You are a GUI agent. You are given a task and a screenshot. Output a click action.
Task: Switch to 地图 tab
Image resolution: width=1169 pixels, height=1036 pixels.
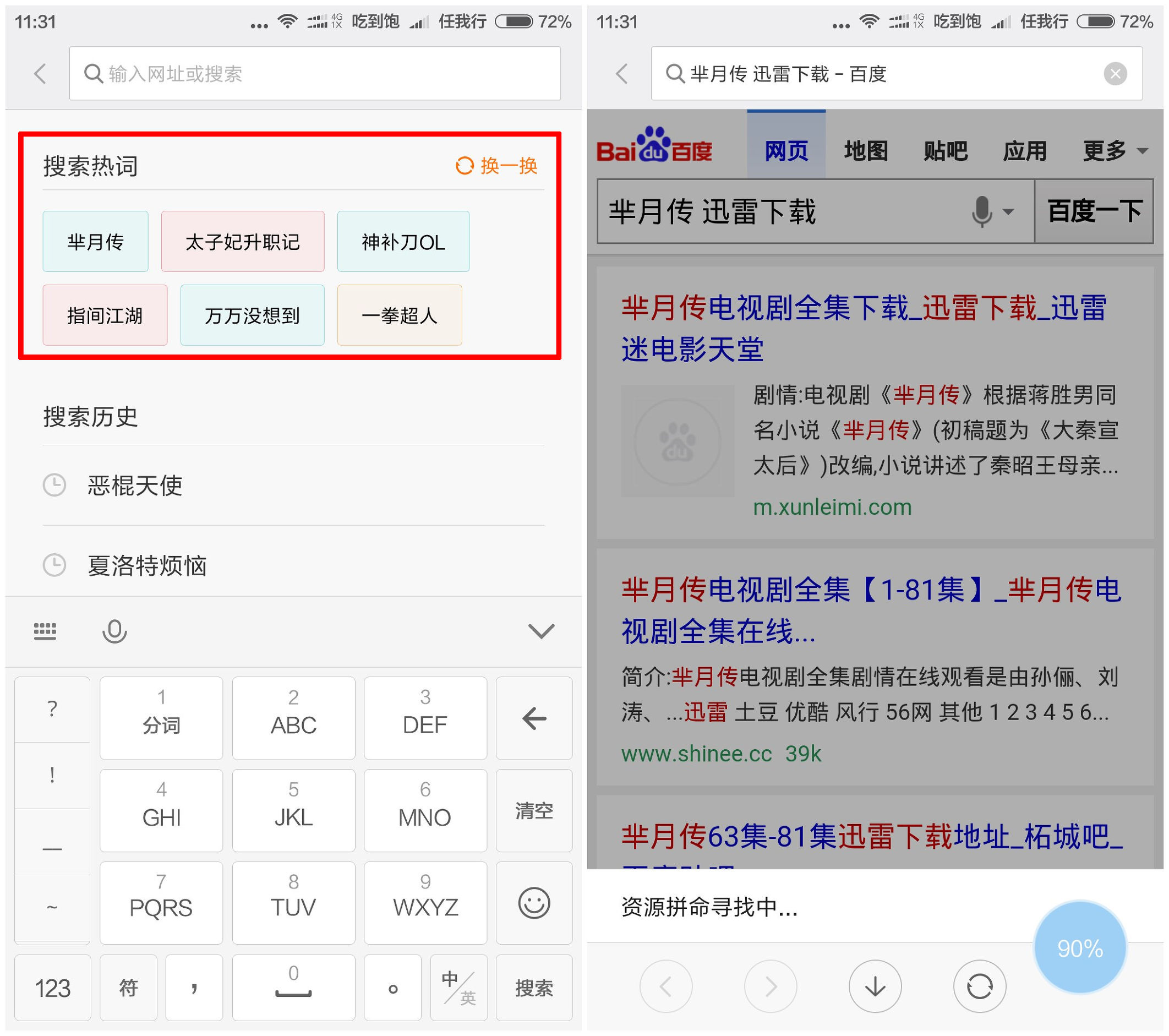pos(866,151)
